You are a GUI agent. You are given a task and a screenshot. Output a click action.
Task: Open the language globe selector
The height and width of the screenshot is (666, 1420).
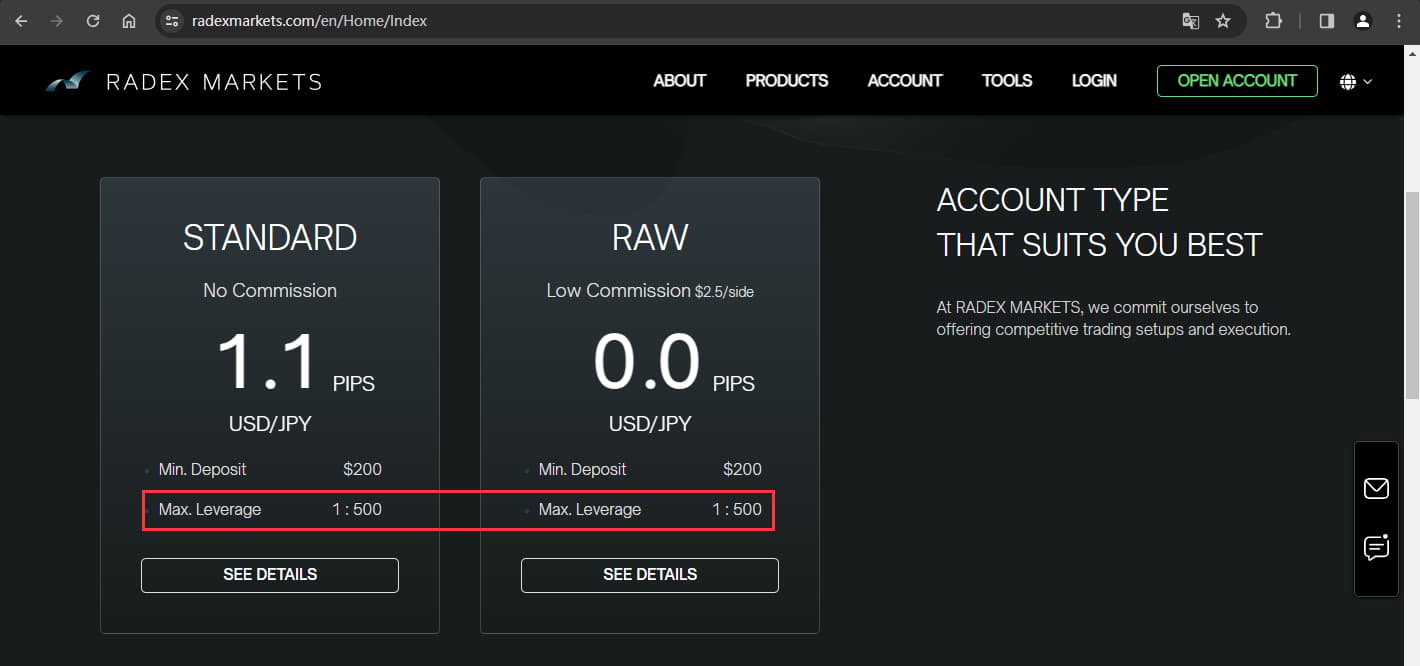1356,82
